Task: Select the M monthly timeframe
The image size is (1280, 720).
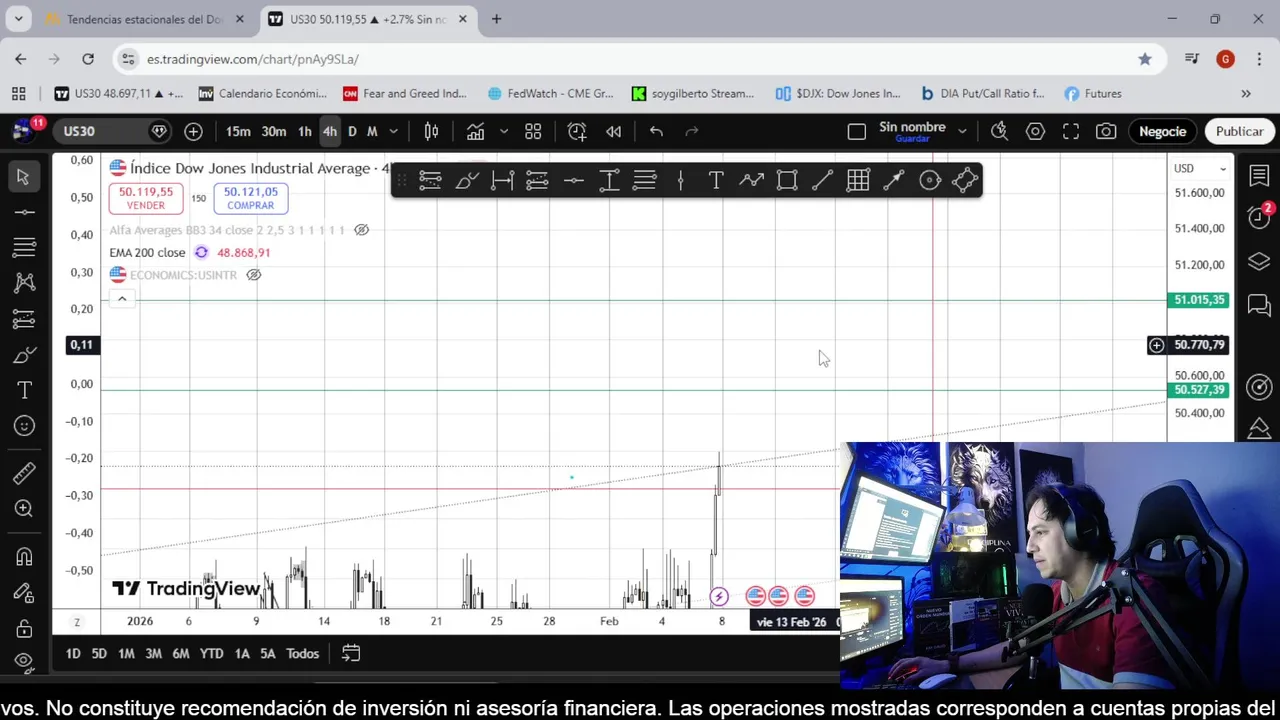Action: pos(372,131)
